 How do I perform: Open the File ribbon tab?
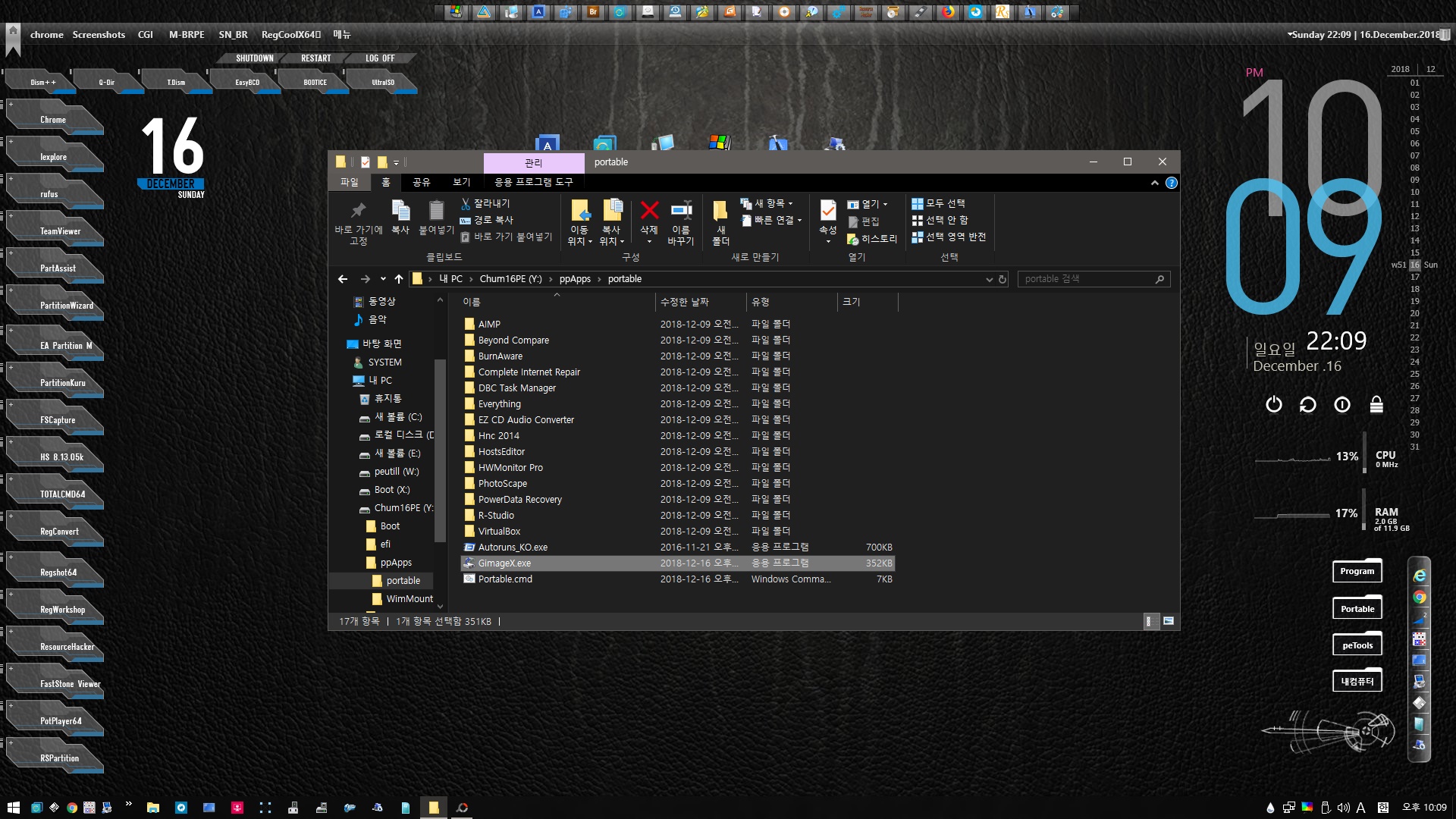(x=350, y=182)
